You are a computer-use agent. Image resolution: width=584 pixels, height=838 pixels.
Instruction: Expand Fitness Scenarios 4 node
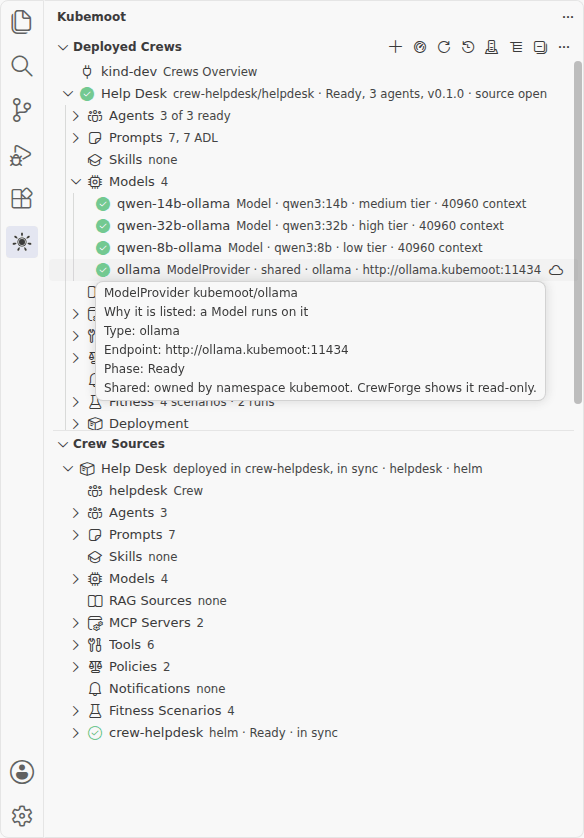coord(76,711)
